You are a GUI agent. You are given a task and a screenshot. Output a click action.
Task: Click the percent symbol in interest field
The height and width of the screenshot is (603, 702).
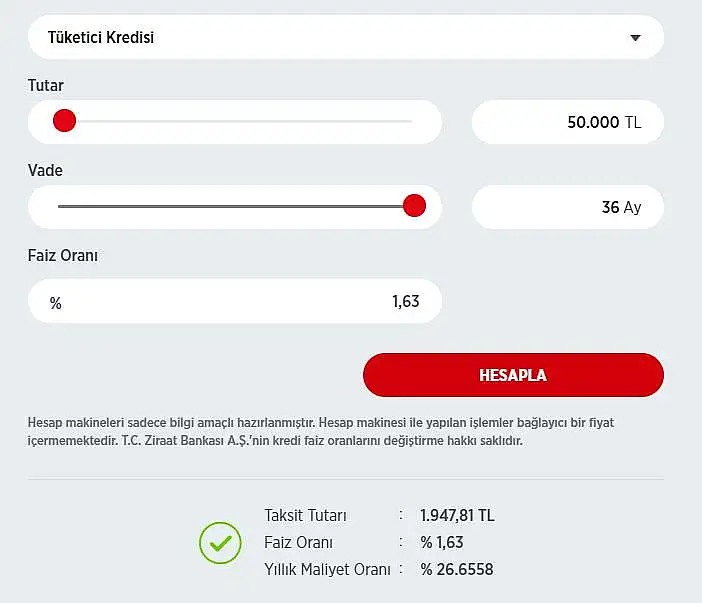56,304
